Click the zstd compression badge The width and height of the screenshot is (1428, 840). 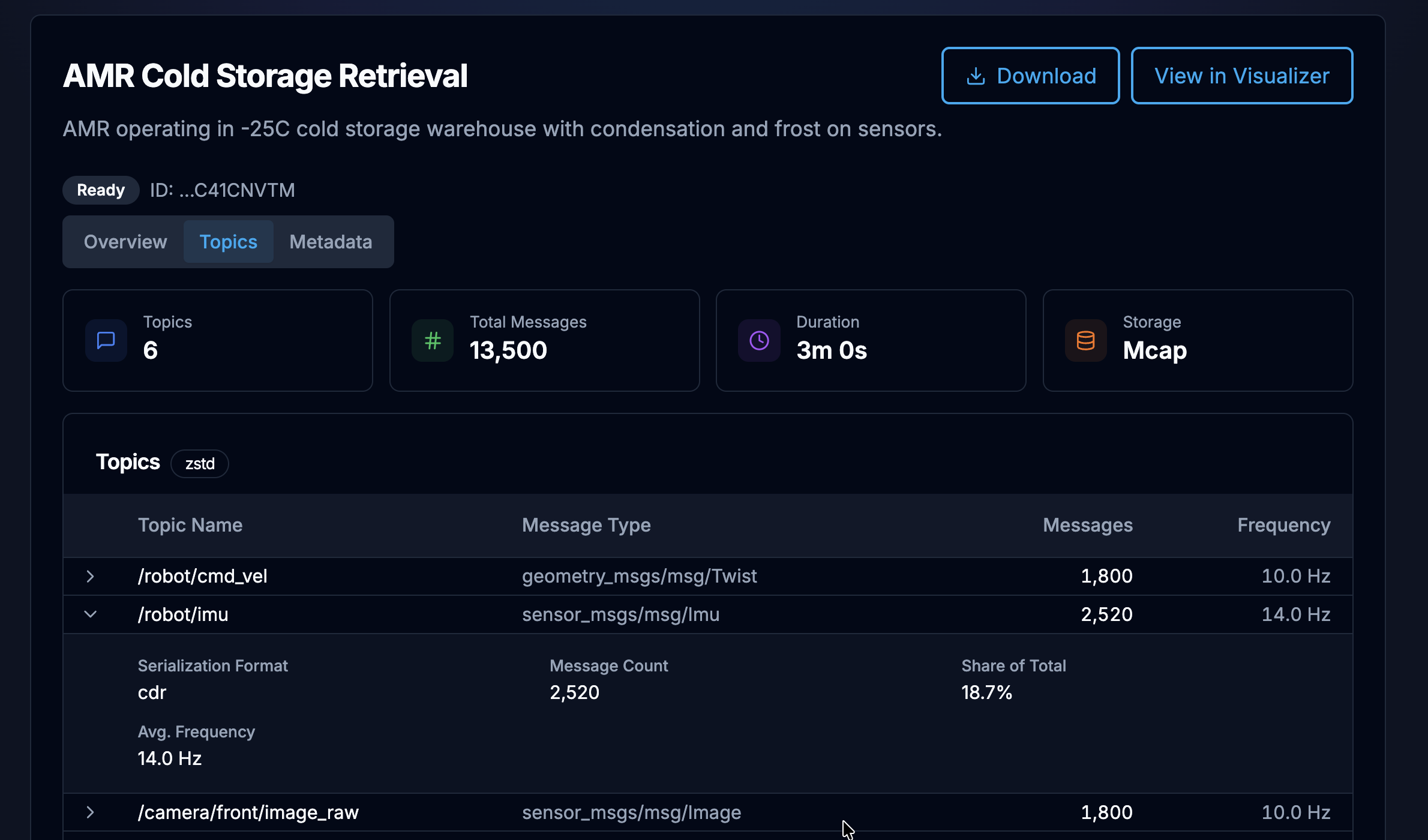pyautogui.click(x=199, y=463)
